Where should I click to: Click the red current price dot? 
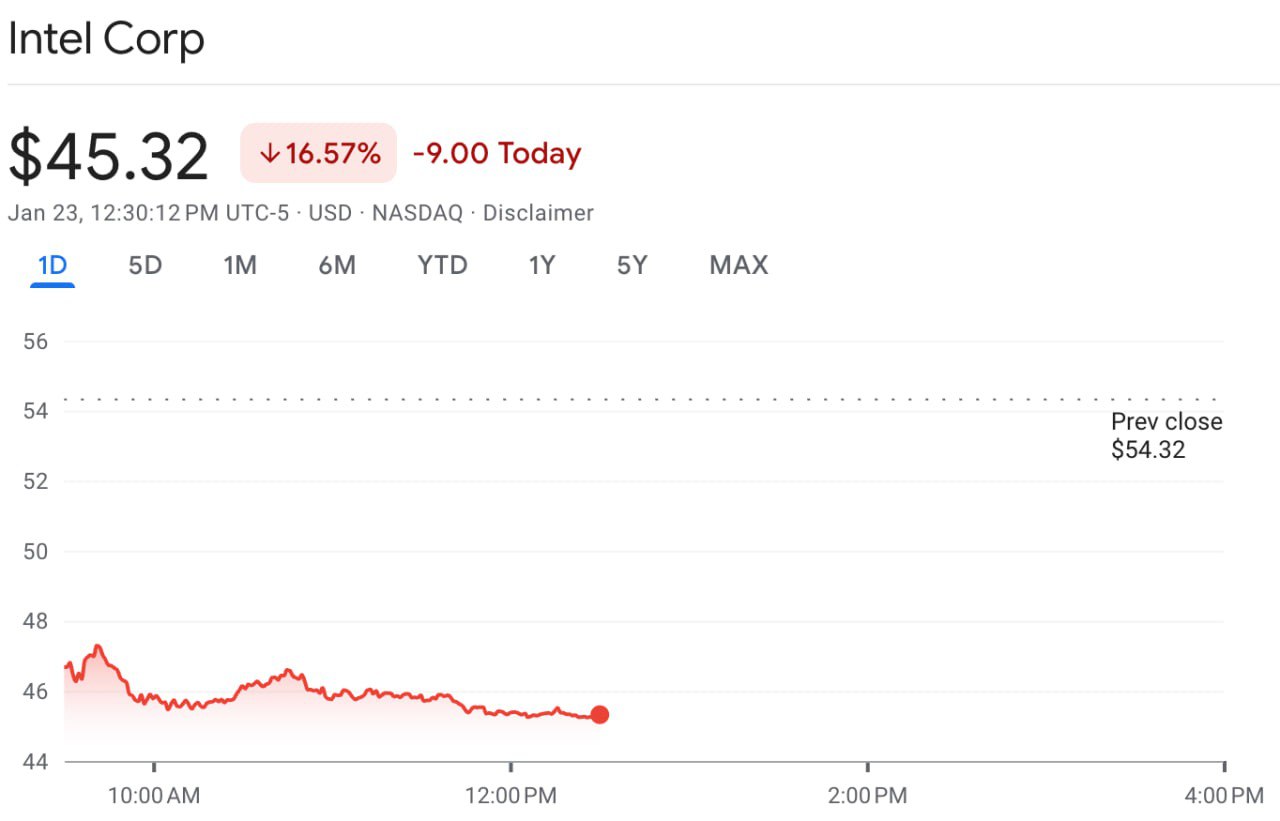click(x=599, y=714)
